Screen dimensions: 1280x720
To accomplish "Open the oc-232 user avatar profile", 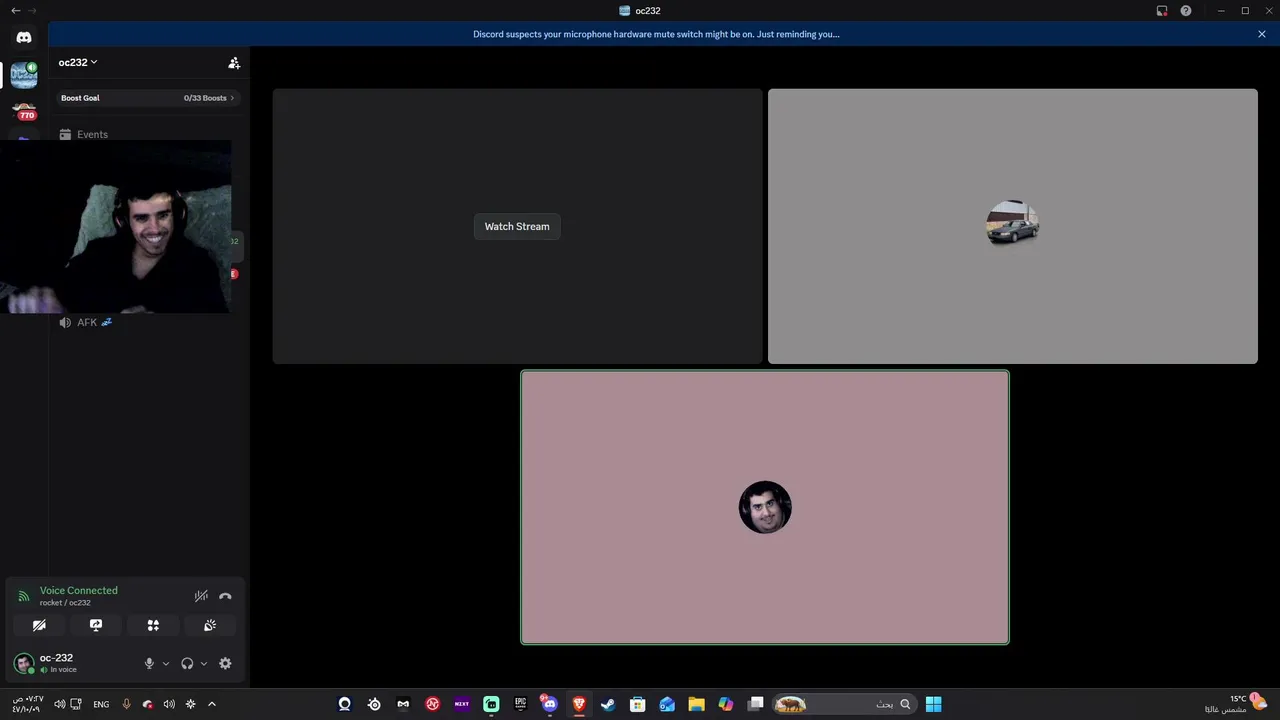I will [24, 663].
